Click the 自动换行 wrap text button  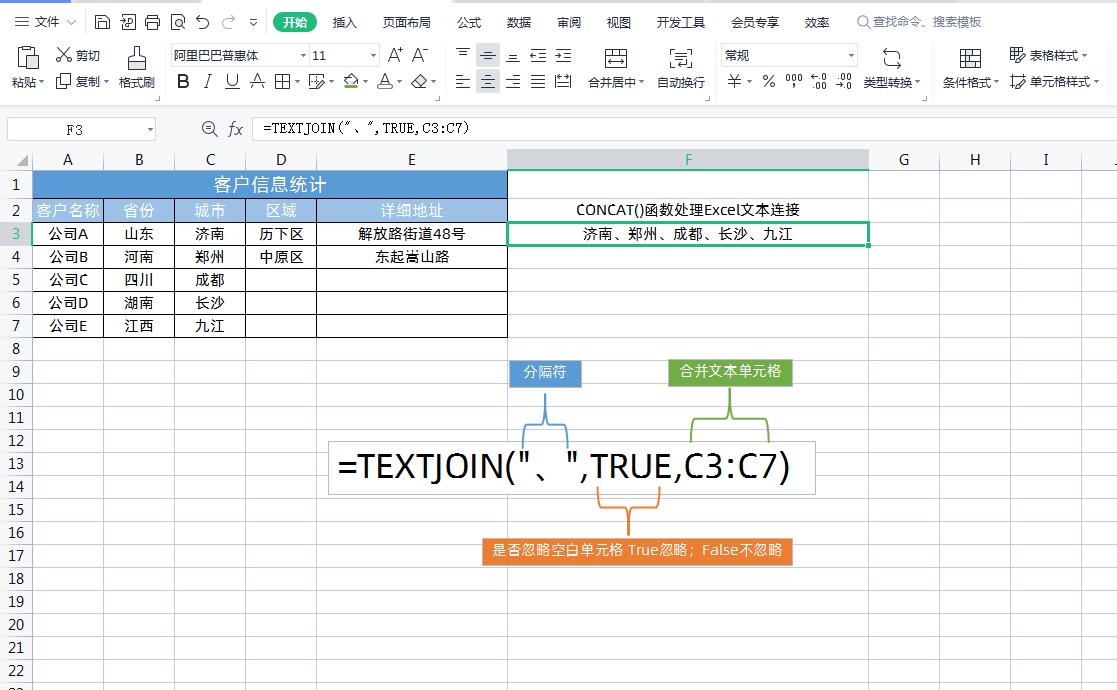(680, 68)
